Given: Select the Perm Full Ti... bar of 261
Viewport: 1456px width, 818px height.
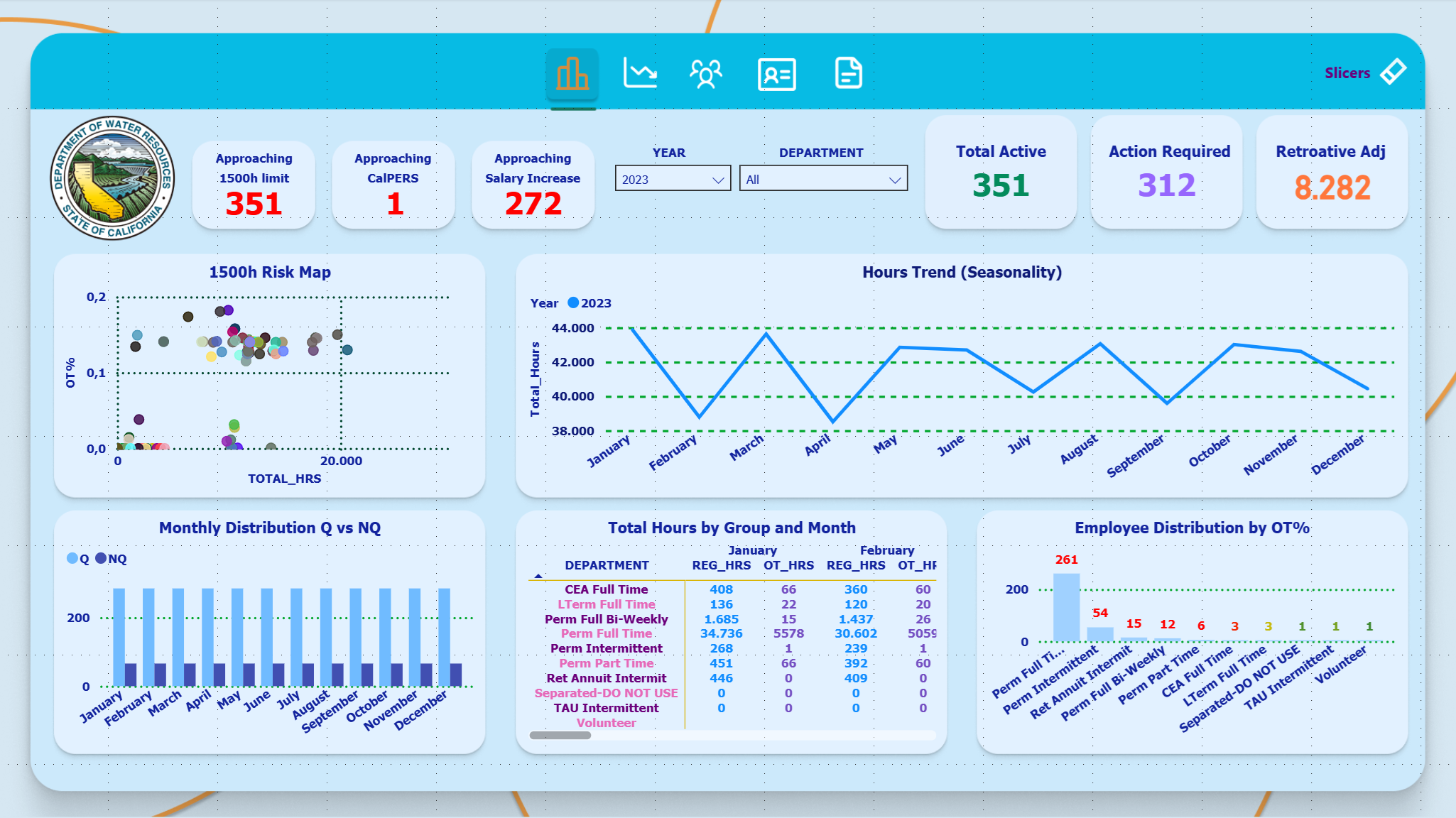Looking at the screenshot, I should point(1066,607).
